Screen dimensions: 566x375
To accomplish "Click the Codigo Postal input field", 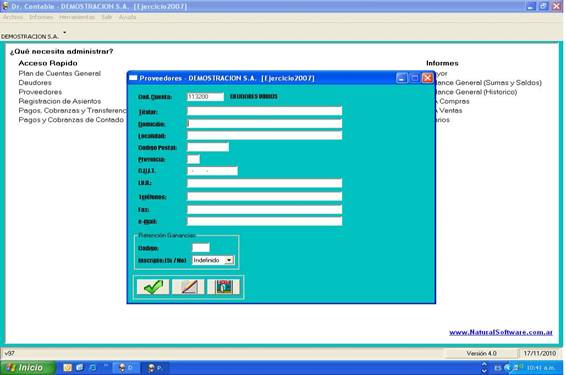I will (x=208, y=147).
